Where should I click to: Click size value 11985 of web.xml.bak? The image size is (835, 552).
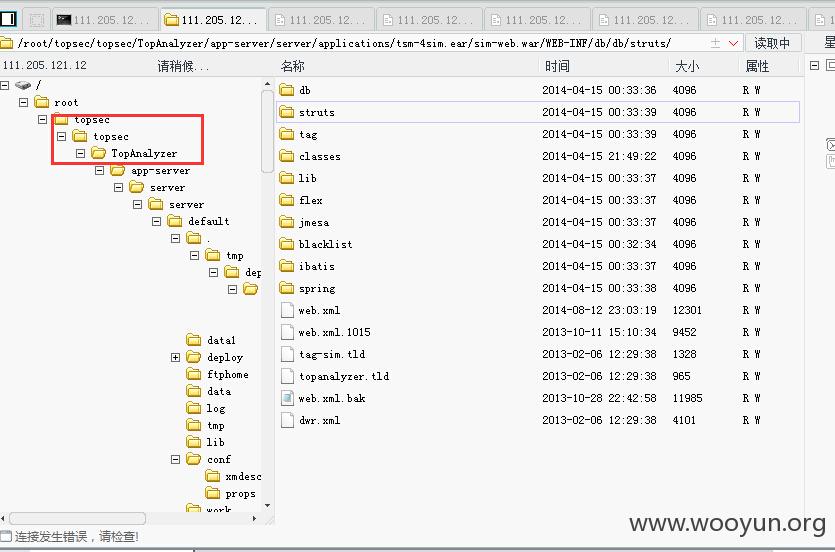tap(687, 398)
